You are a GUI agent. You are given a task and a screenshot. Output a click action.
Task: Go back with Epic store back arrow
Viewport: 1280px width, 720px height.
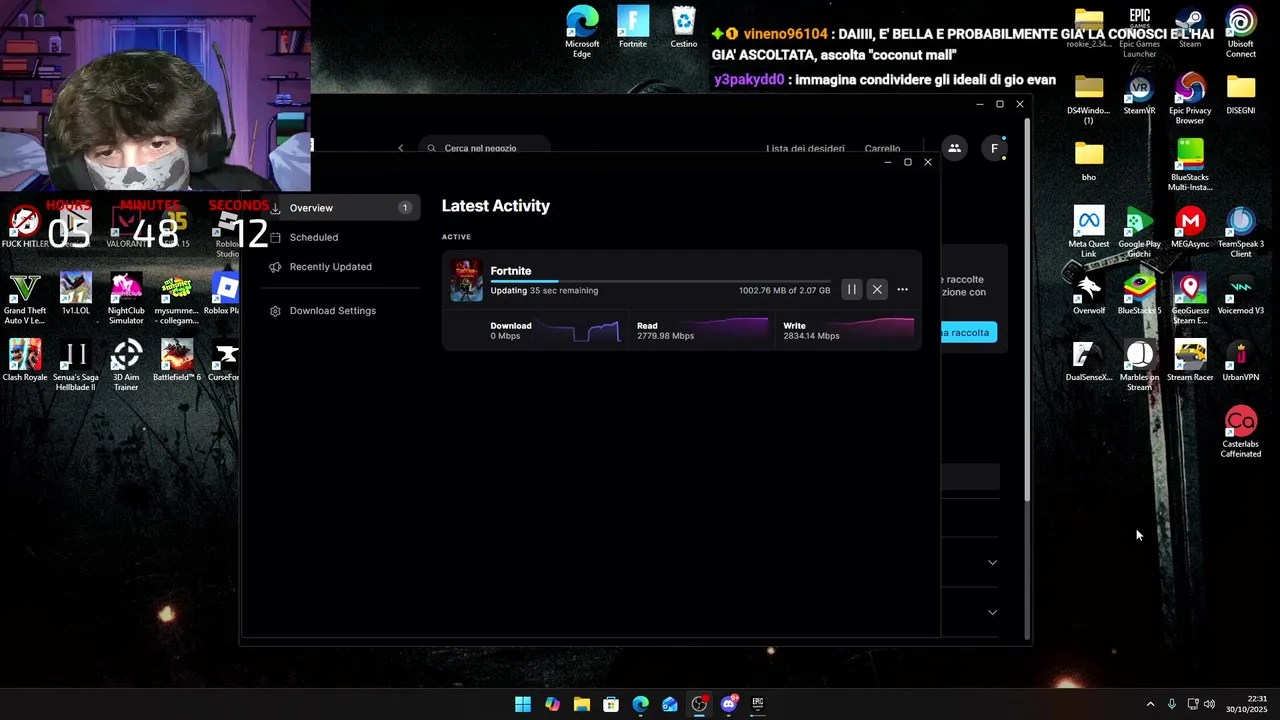coord(401,148)
